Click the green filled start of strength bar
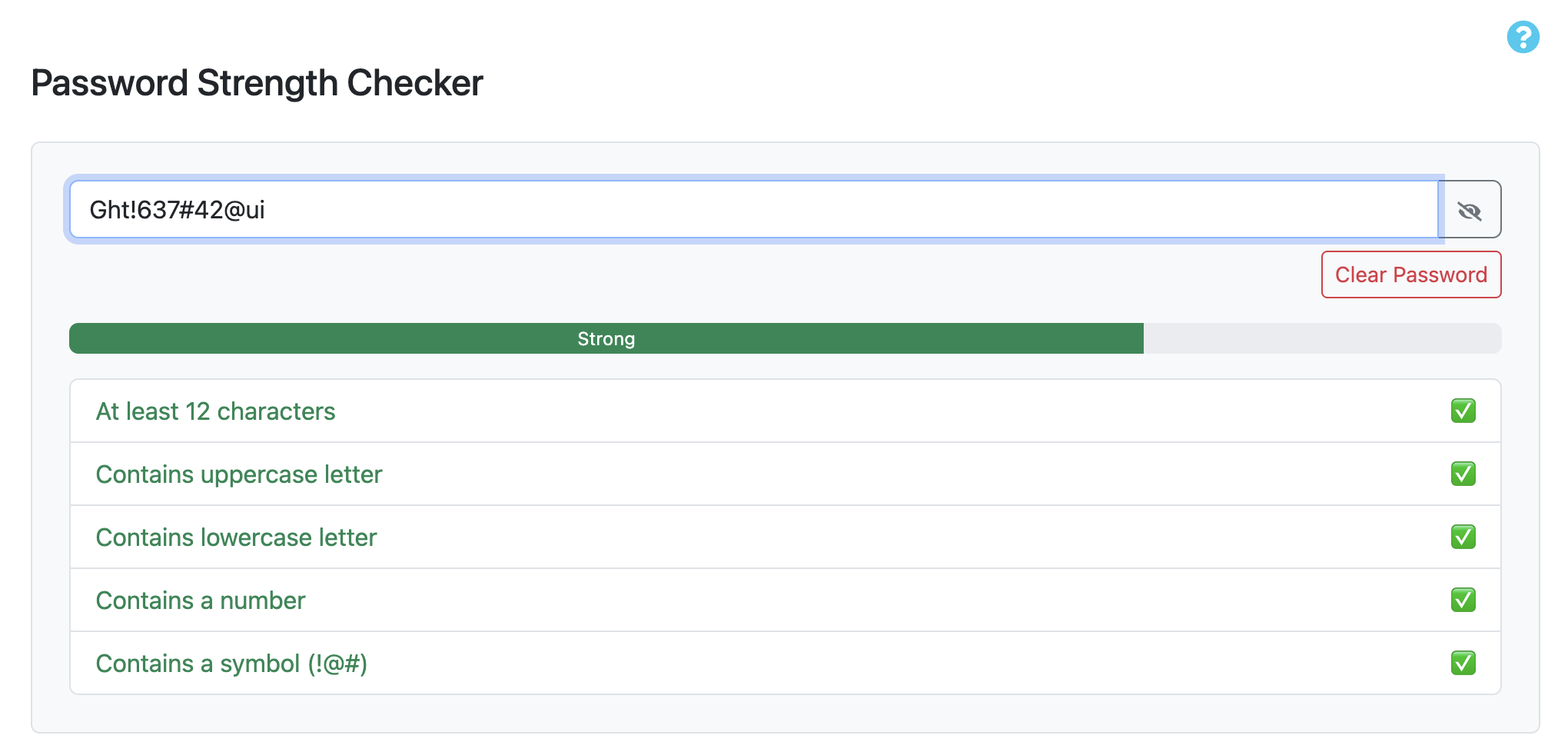Viewport: 1568px width, 752px height. [154, 339]
